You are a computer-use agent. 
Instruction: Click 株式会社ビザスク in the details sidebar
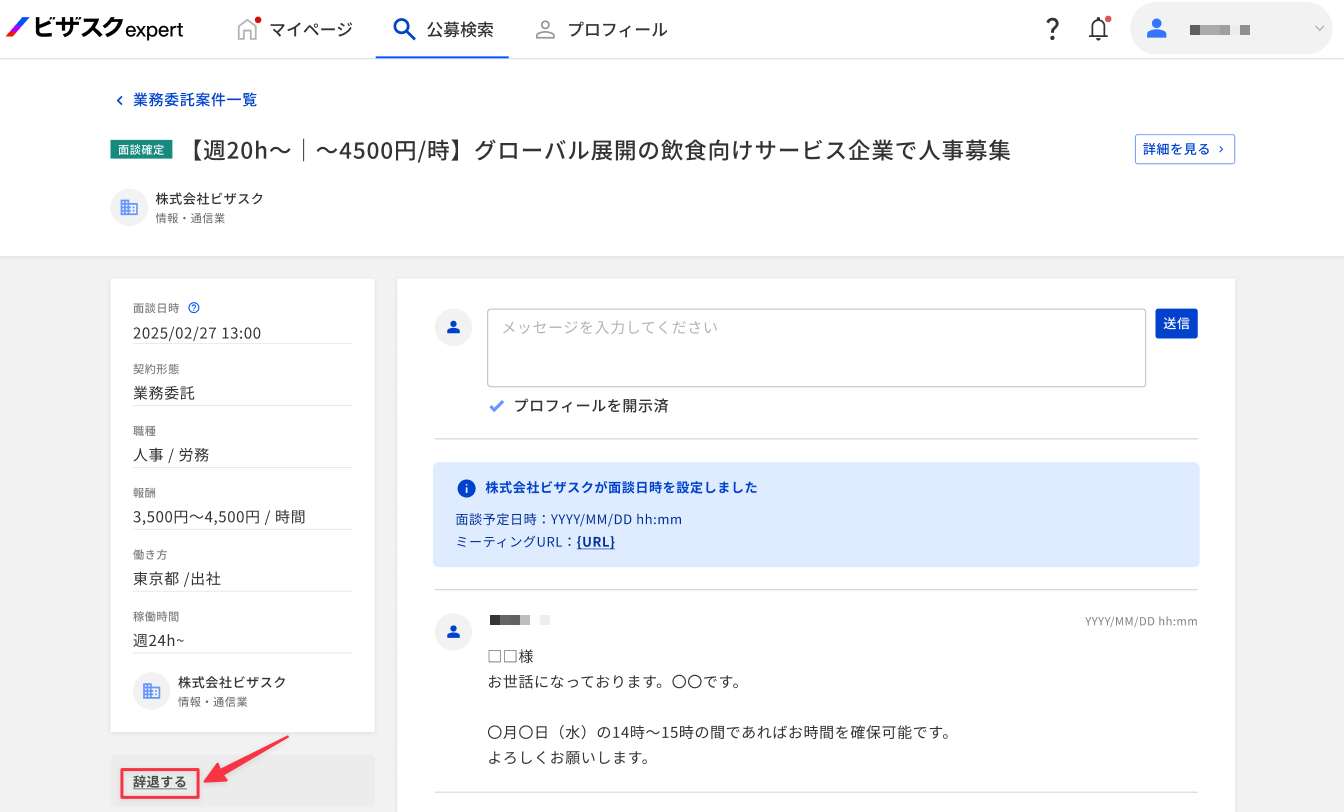pyautogui.click(x=232, y=682)
